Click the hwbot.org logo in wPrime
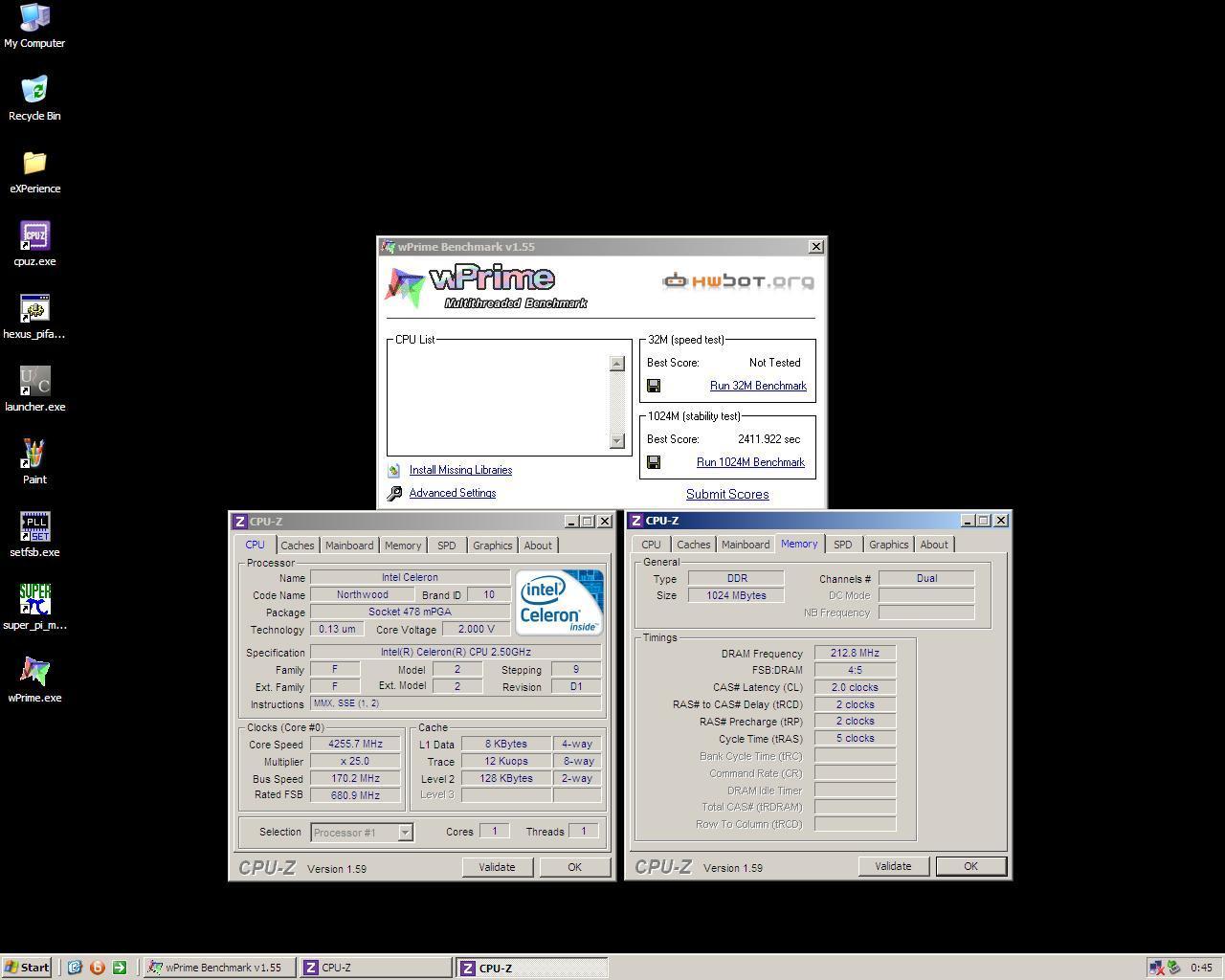 (x=738, y=280)
